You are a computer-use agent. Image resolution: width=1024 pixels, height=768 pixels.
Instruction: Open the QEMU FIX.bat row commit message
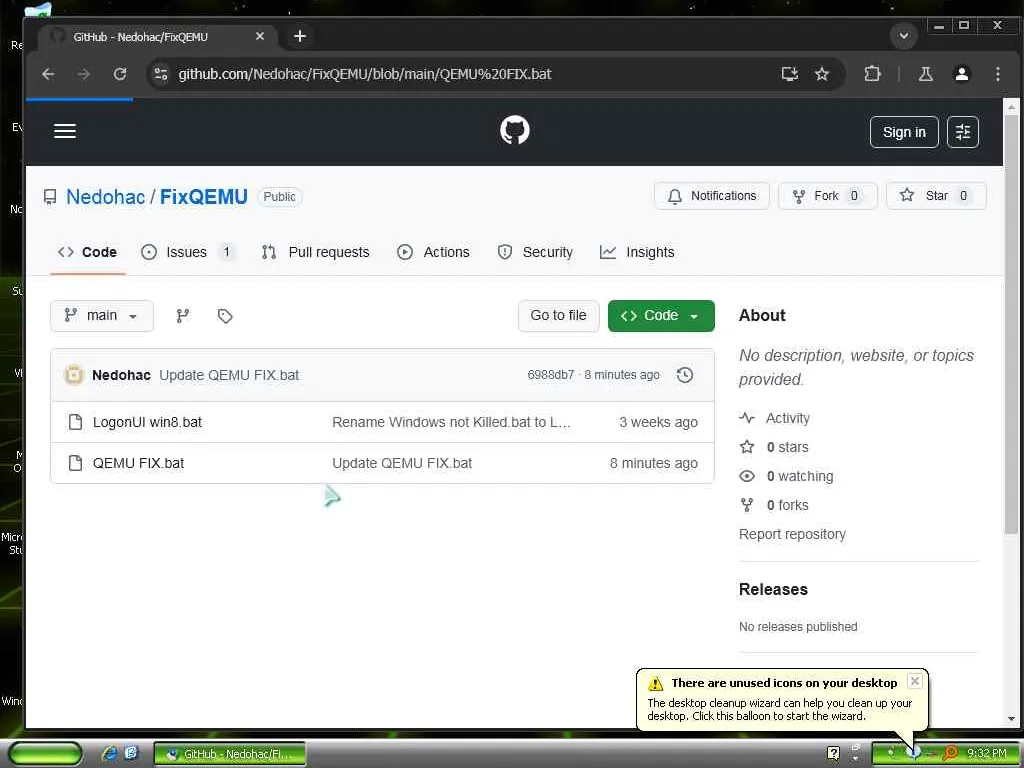click(402, 463)
